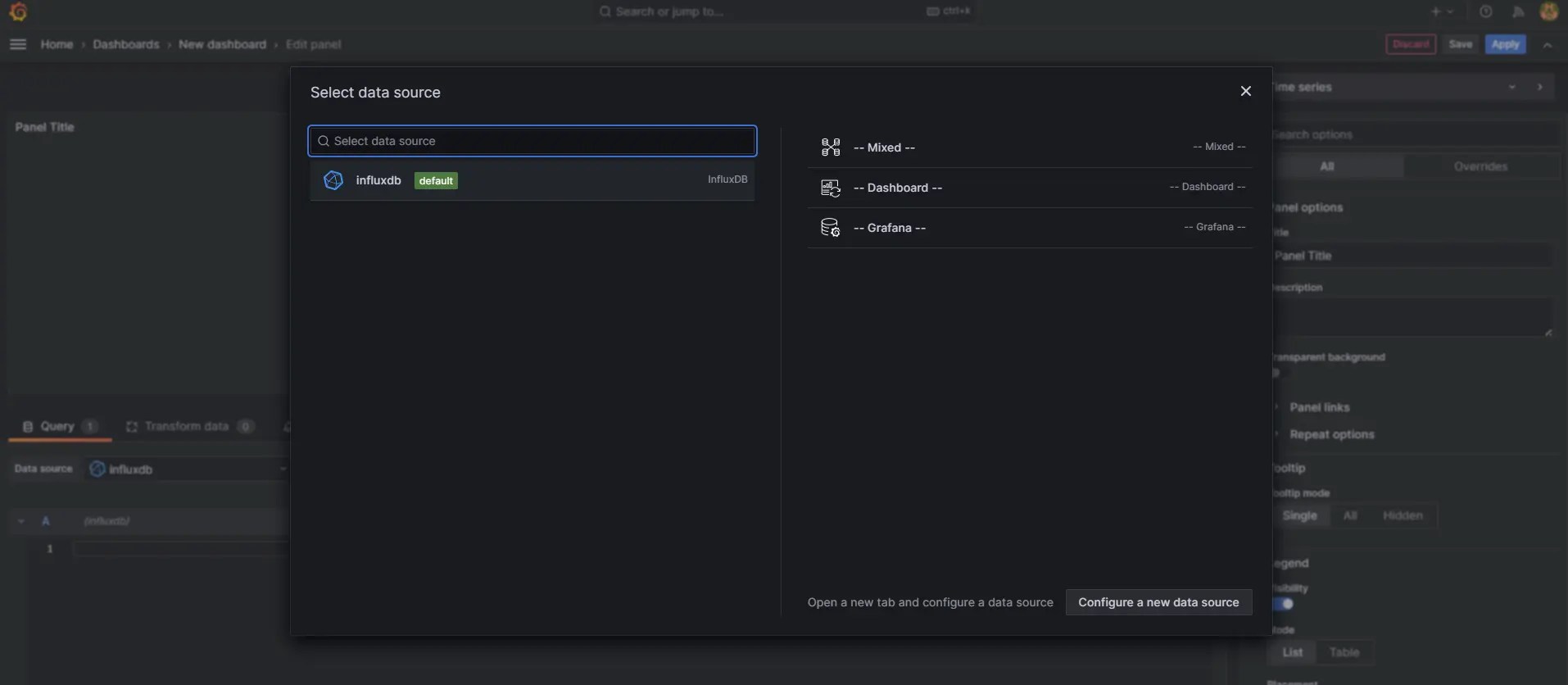Click the Apply button

1505,44
